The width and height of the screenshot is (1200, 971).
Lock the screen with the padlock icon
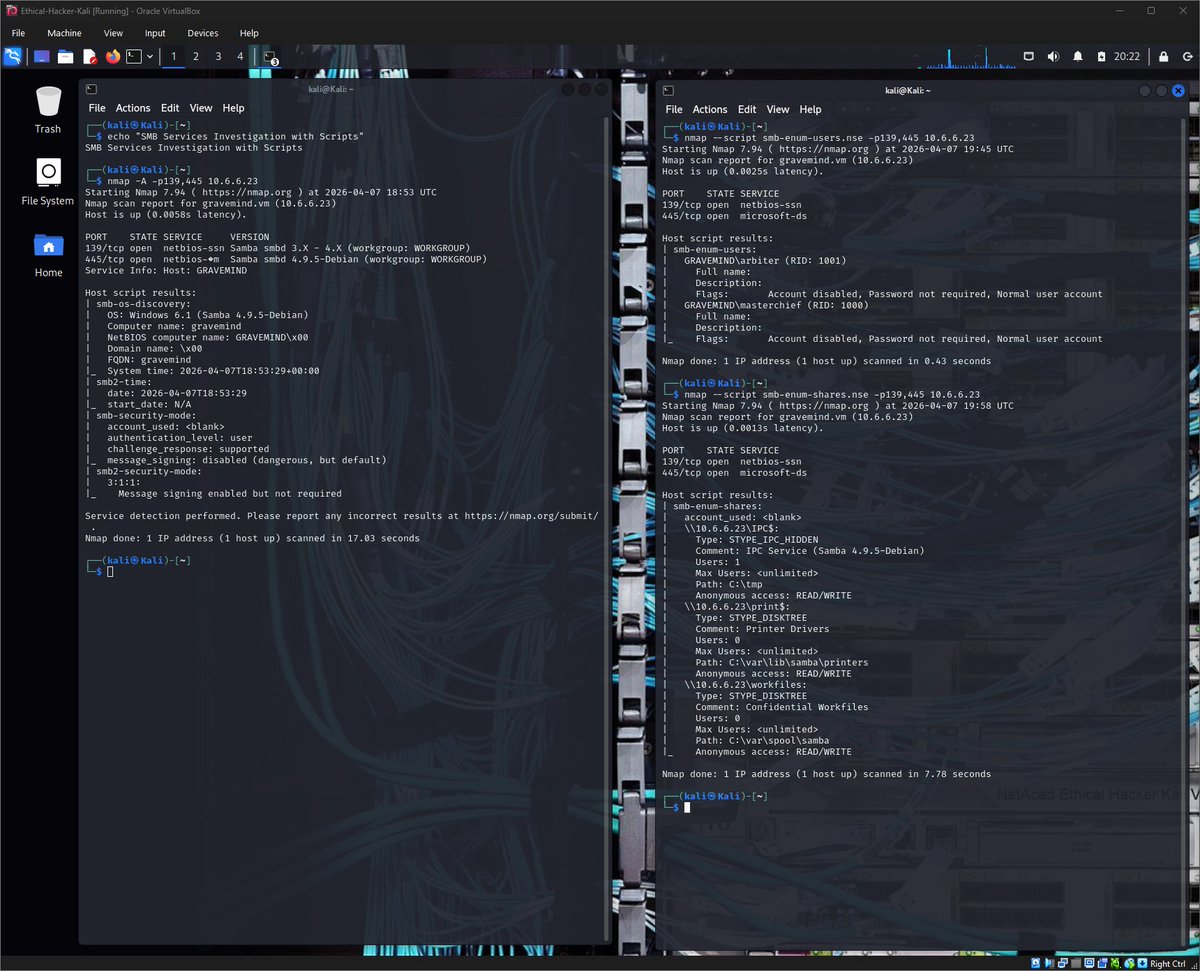(x=1163, y=57)
